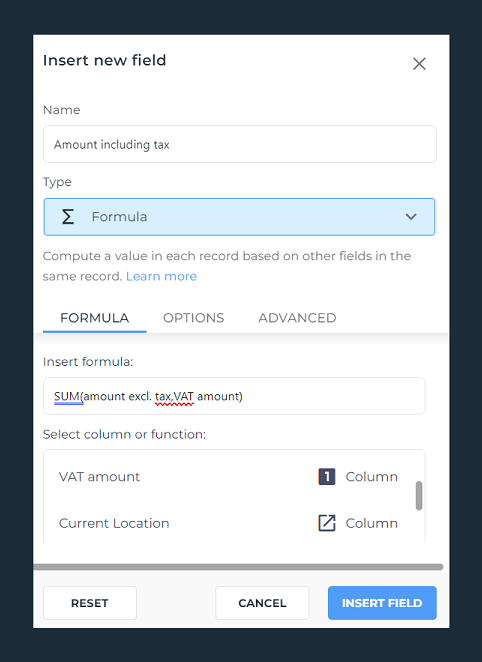Close the Insert new field dialog
The height and width of the screenshot is (662, 482).
coord(419,64)
